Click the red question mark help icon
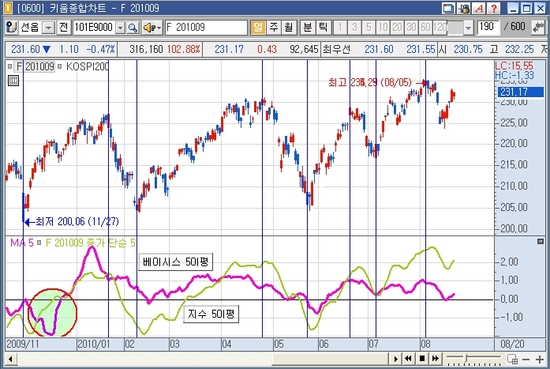The width and height of the screenshot is (550, 369). pyautogui.click(x=494, y=8)
